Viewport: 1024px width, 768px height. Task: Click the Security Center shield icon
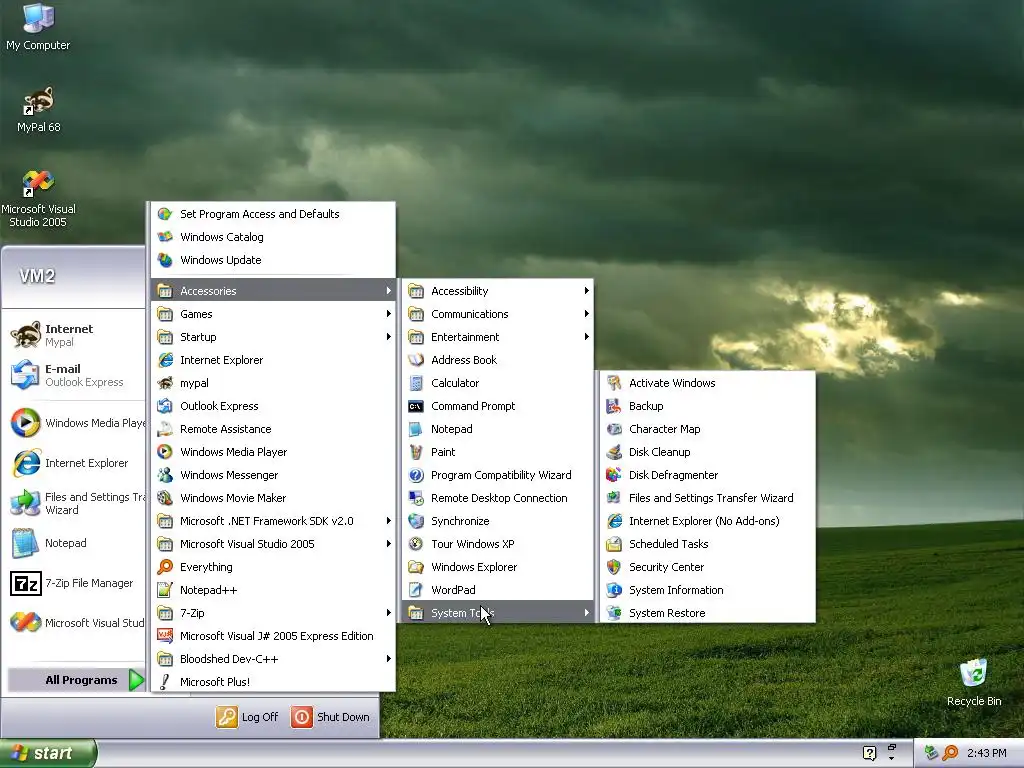click(614, 567)
